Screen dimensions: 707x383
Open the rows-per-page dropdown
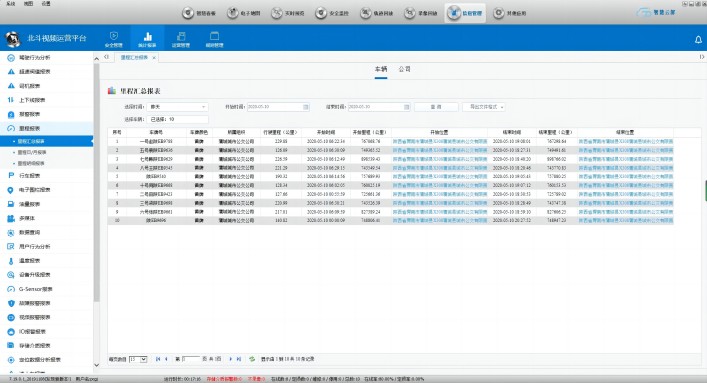138,359
